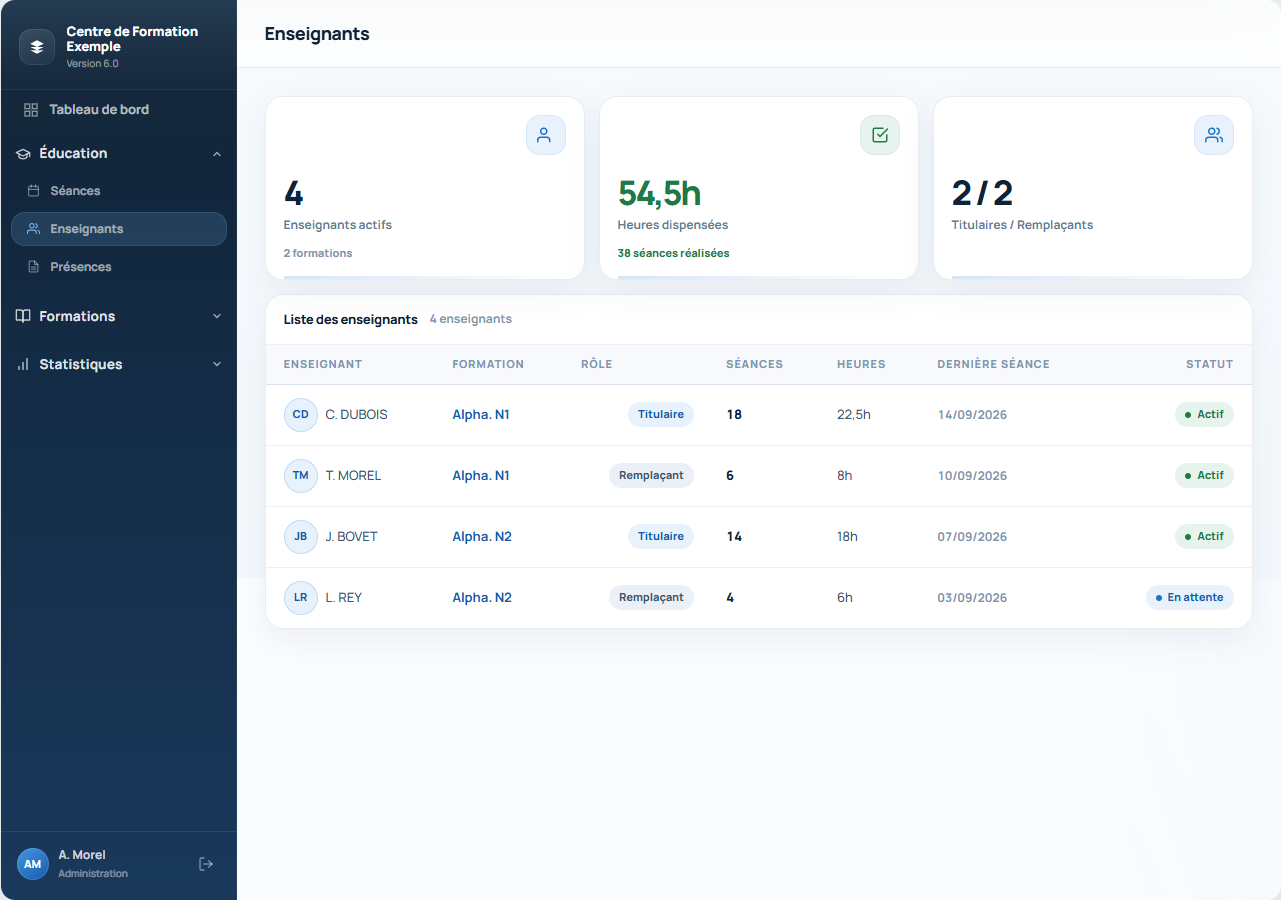This screenshot has height=900, width=1281.
Task: Click the CD avatar for C. DUBOIS
Action: (301, 415)
